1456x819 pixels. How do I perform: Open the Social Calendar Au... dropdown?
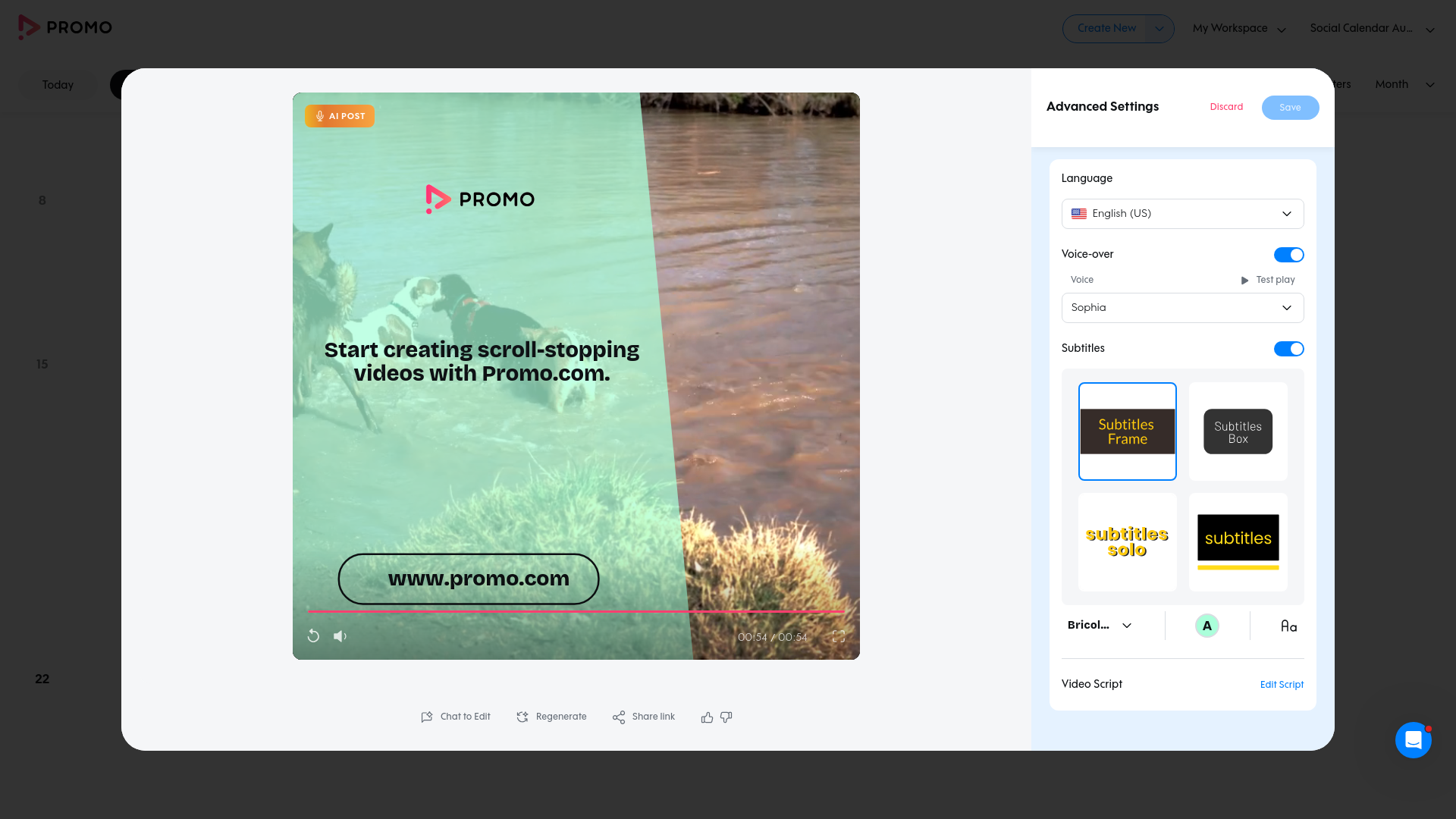point(1372,29)
